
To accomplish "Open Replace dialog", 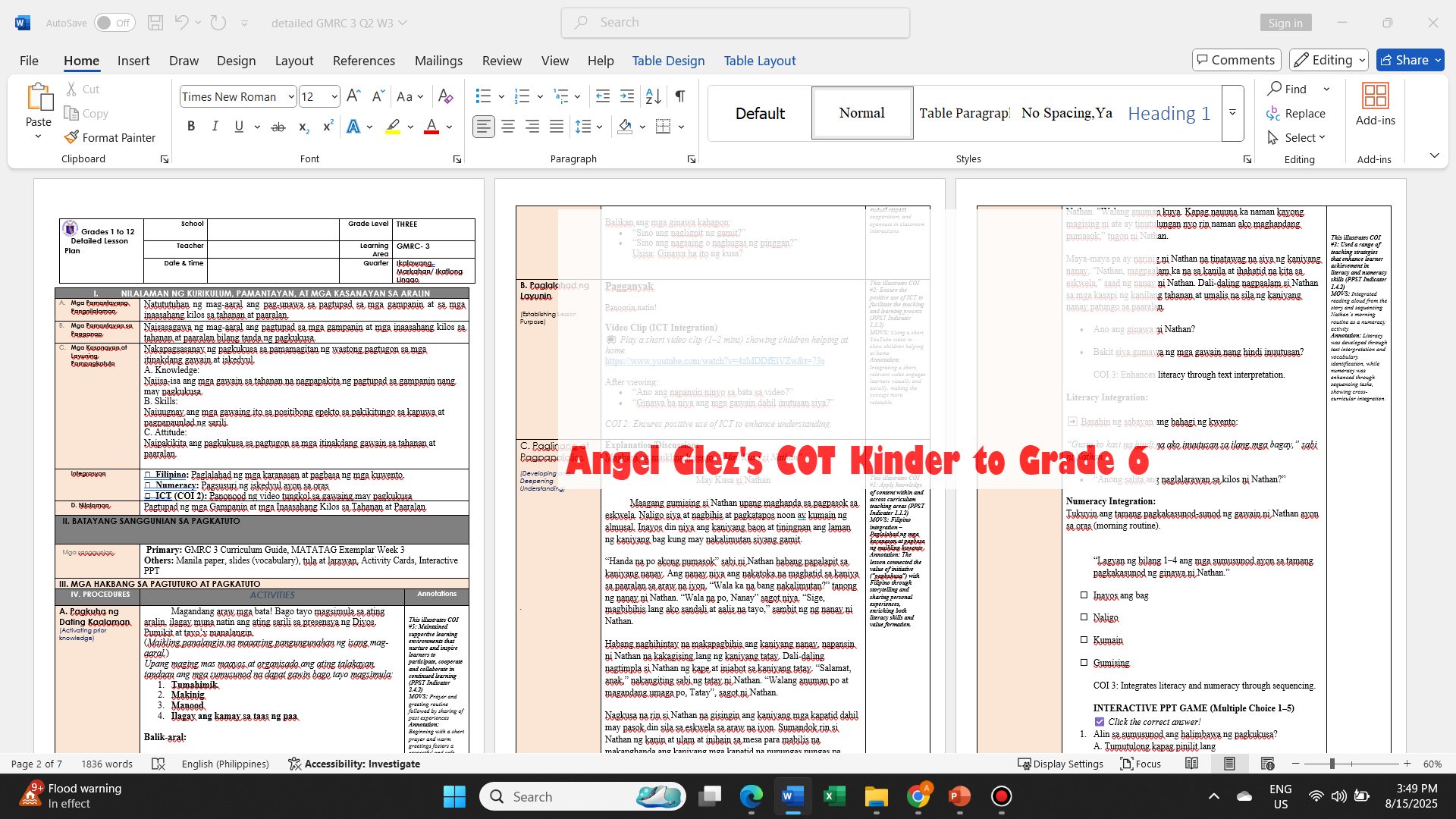I will coord(1296,113).
